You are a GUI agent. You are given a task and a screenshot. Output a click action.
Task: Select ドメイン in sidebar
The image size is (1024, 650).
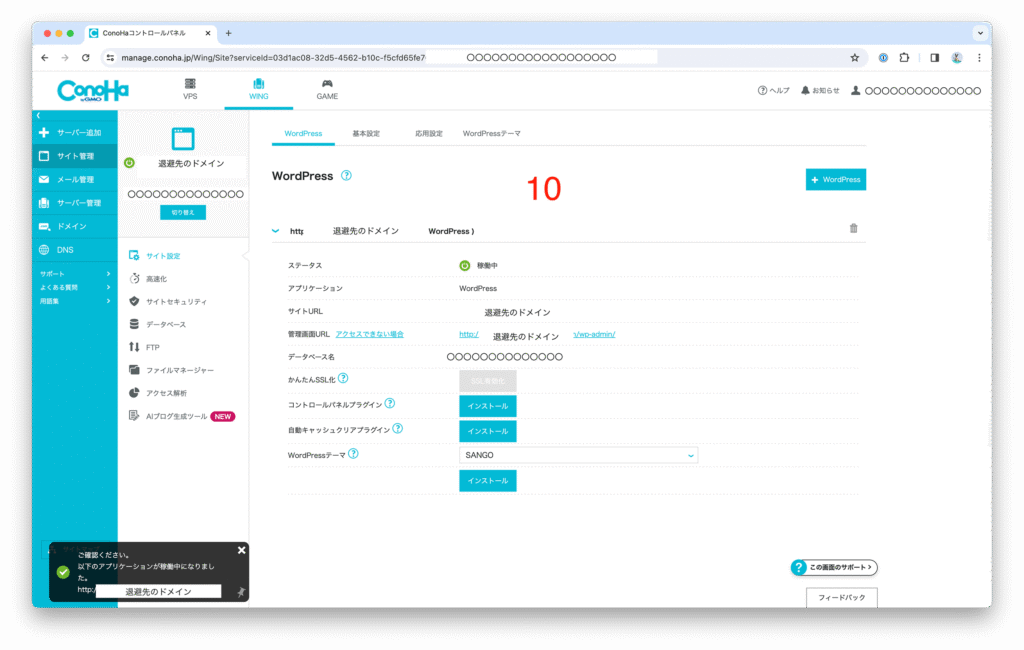(x=75, y=226)
